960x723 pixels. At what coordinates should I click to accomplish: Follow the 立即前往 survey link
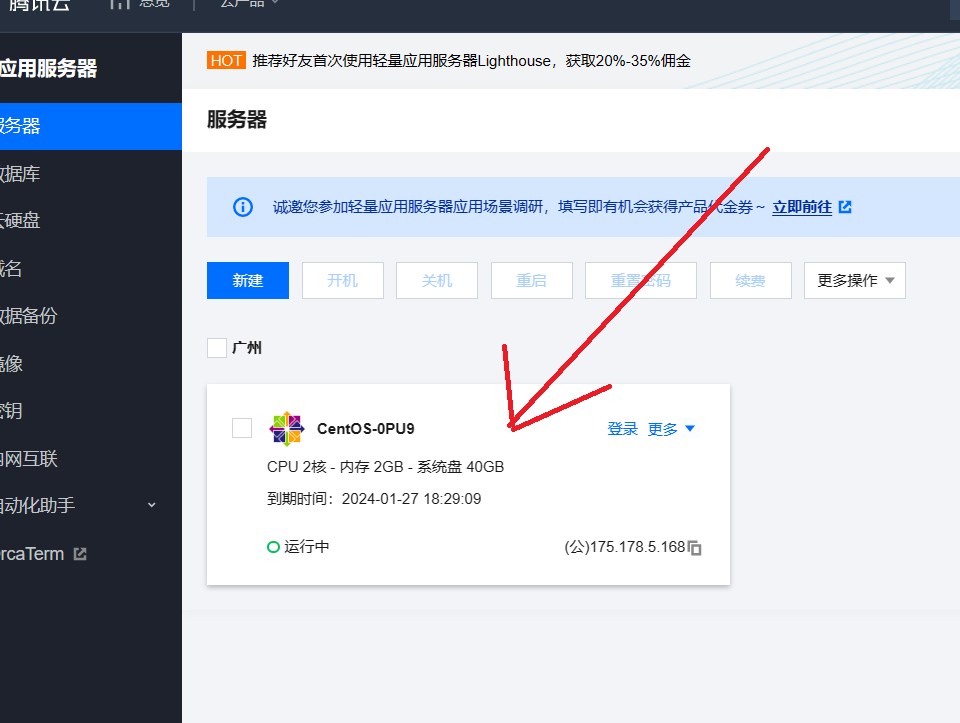(x=802, y=207)
